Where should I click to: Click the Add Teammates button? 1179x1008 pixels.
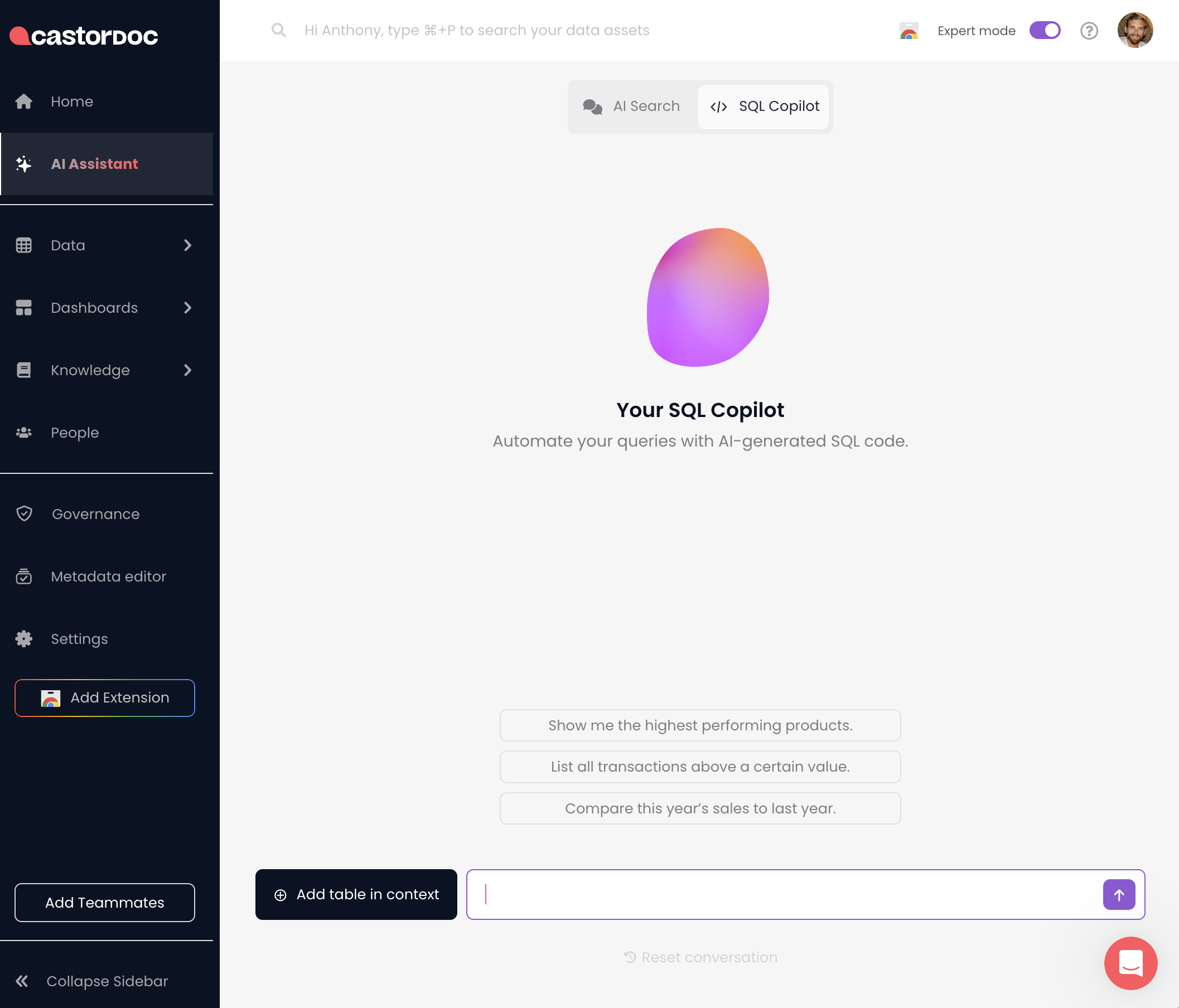(105, 902)
